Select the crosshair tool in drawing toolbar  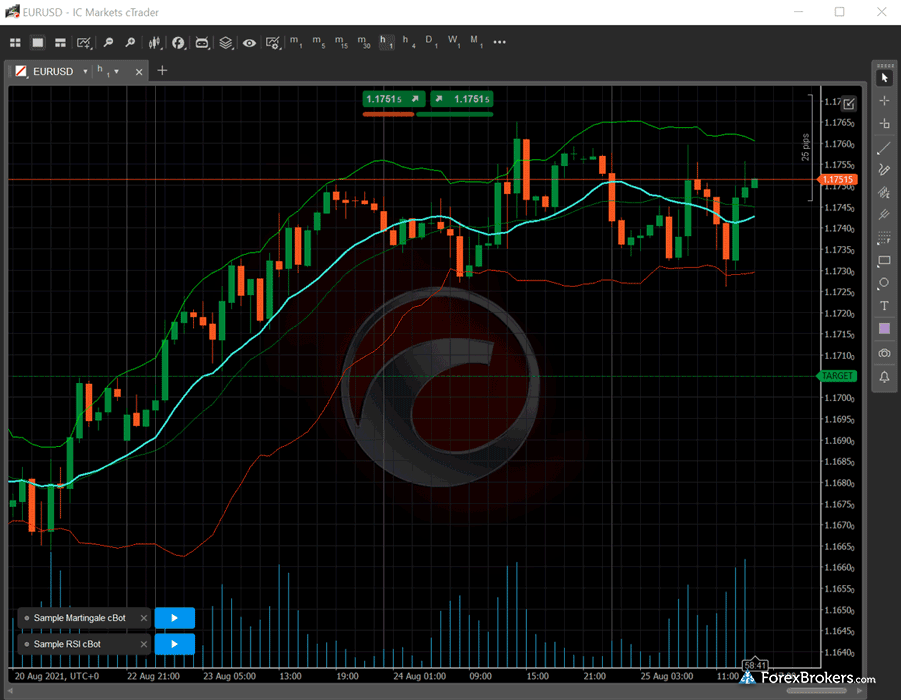click(x=884, y=101)
